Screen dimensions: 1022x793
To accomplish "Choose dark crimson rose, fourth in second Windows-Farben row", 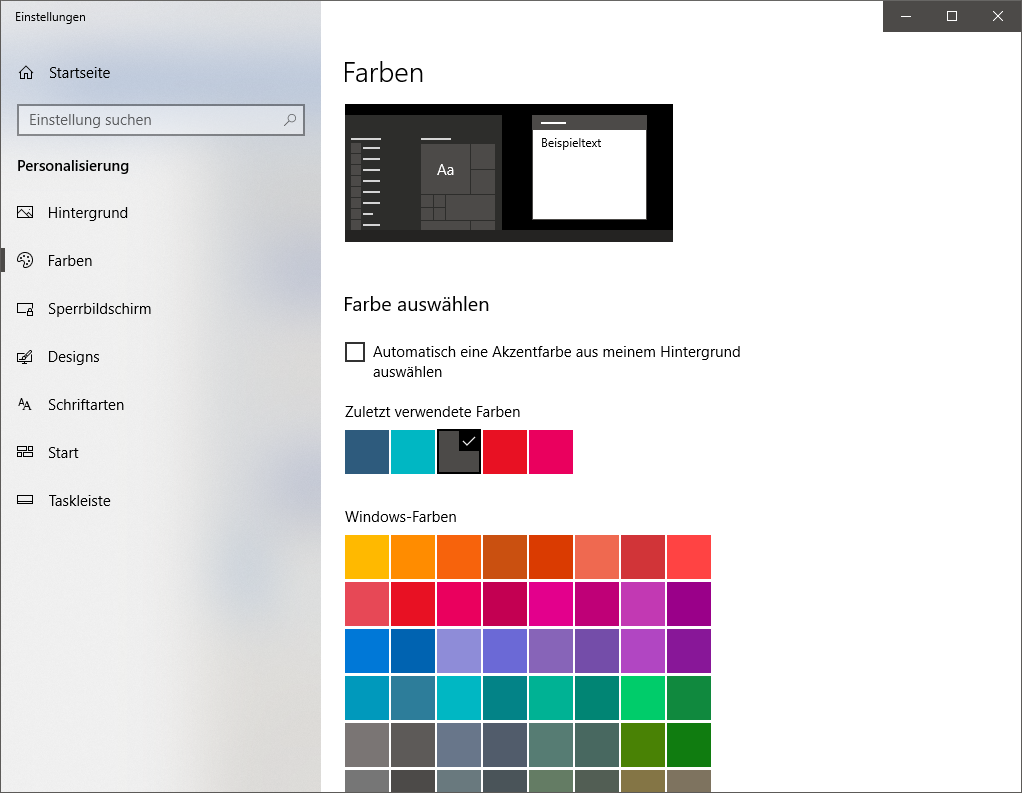I will (x=505, y=604).
